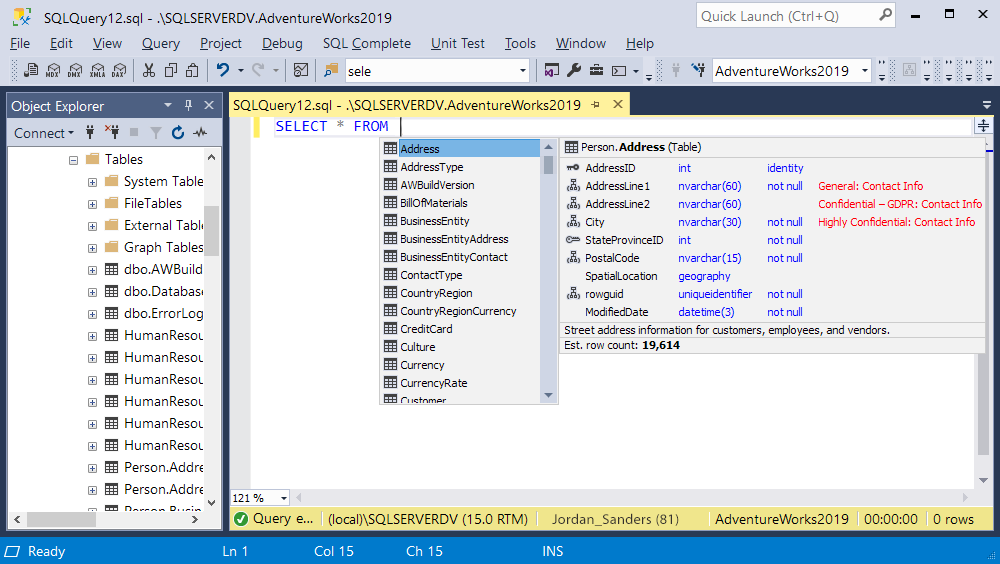
Task: Click the New Query toolbar icon
Action: click(x=31, y=71)
